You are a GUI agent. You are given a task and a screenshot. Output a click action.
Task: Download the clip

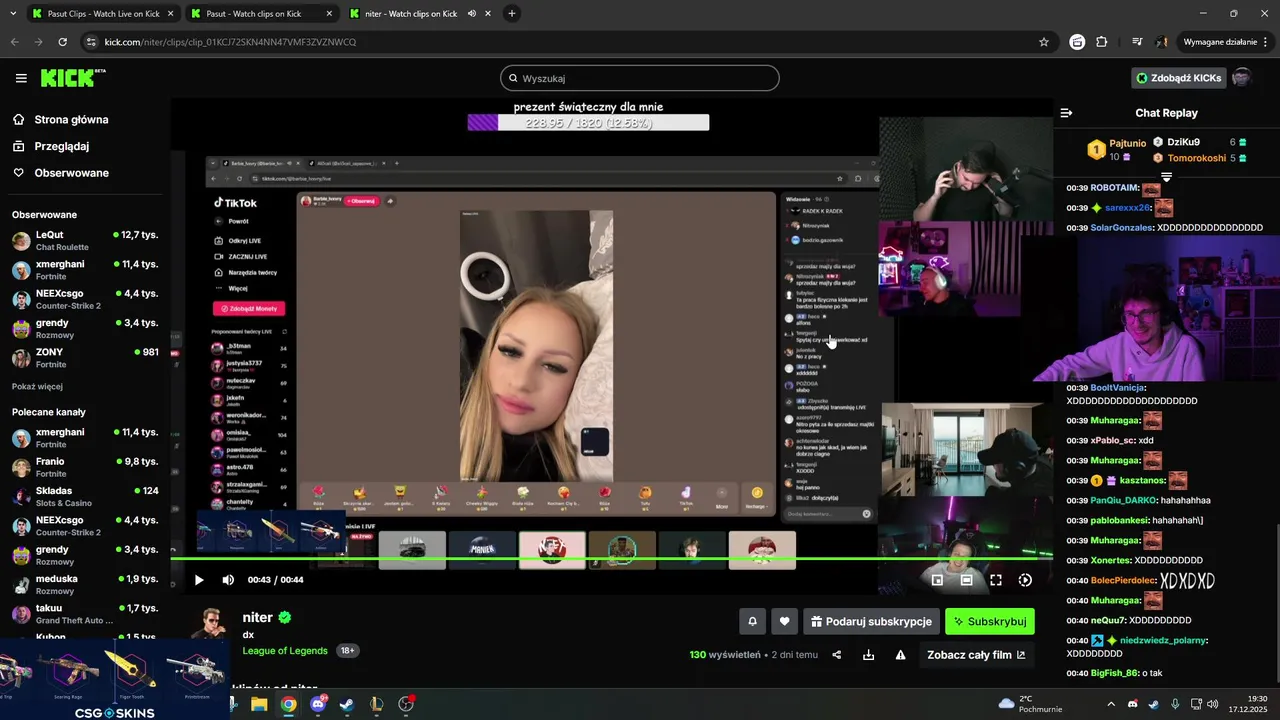click(x=868, y=655)
